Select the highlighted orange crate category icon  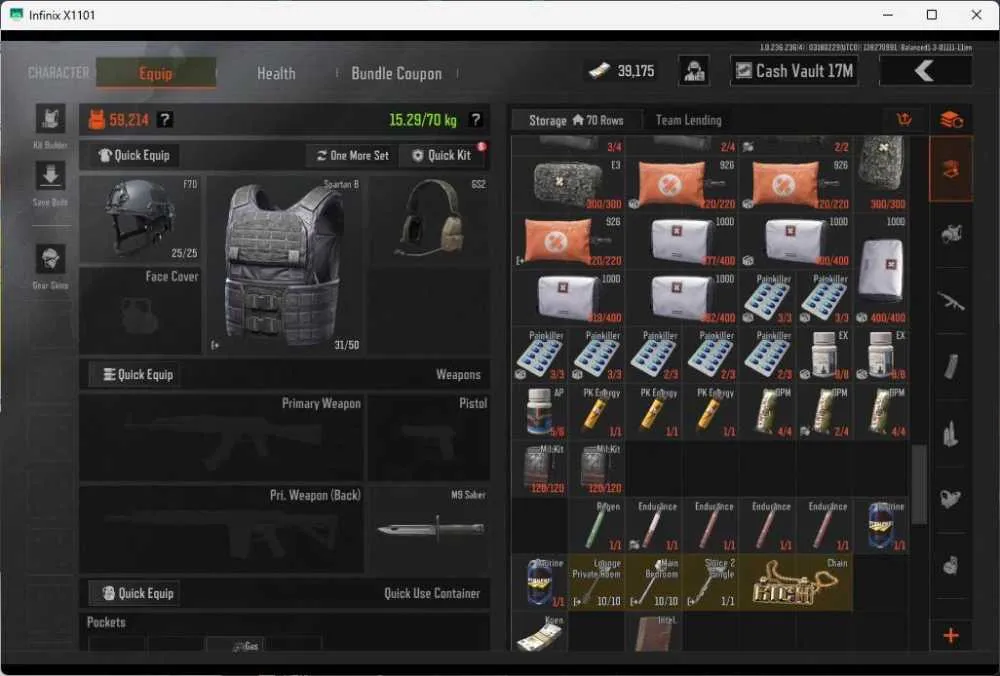click(951, 169)
